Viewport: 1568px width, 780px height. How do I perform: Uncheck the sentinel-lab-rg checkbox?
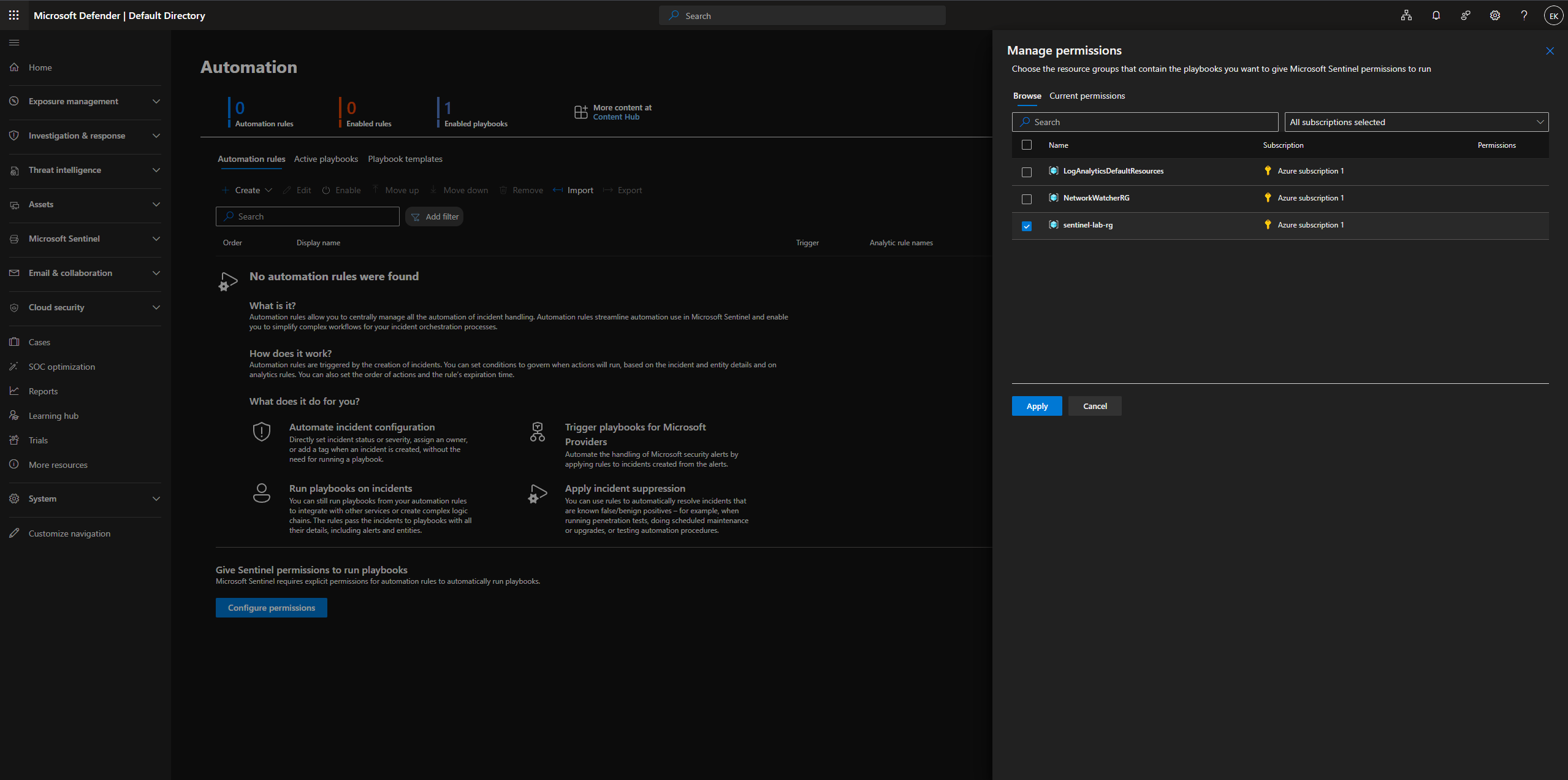tap(1027, 226)
